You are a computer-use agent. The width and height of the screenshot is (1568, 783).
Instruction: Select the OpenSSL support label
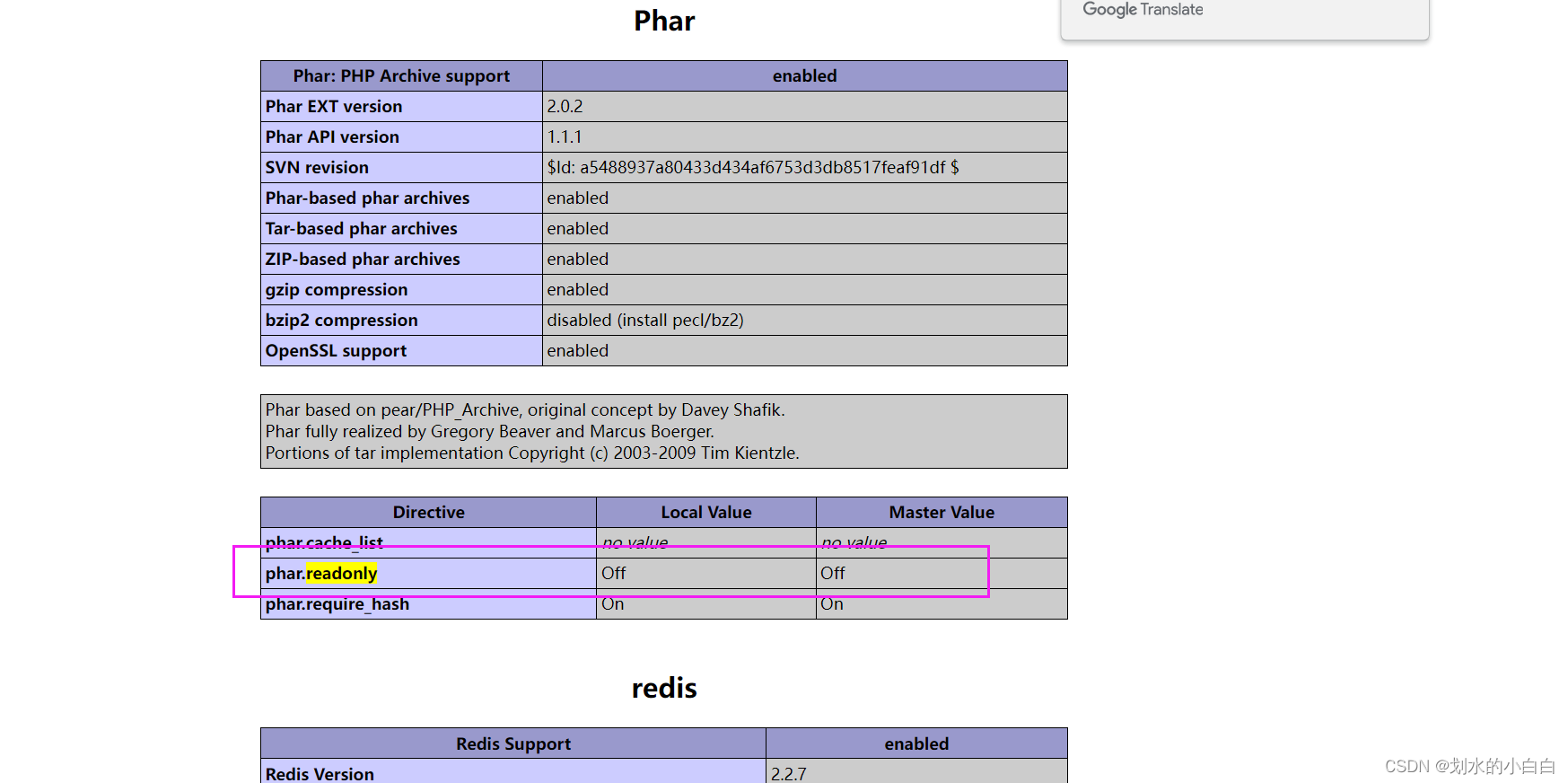[336, 351]
